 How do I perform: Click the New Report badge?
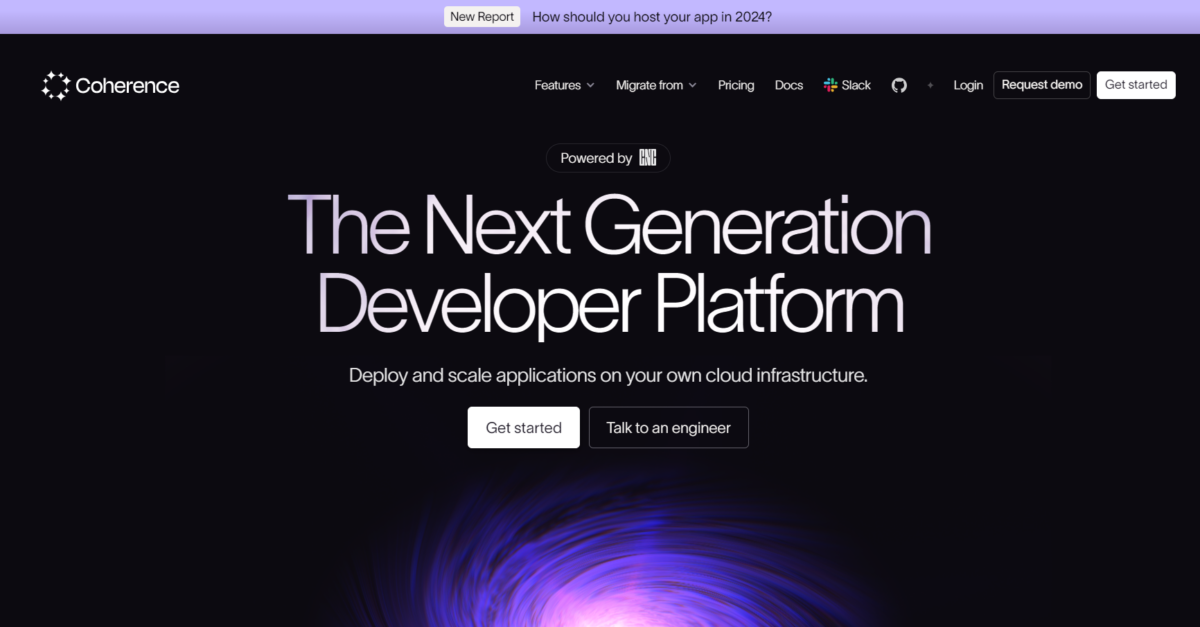coord(481,16)
